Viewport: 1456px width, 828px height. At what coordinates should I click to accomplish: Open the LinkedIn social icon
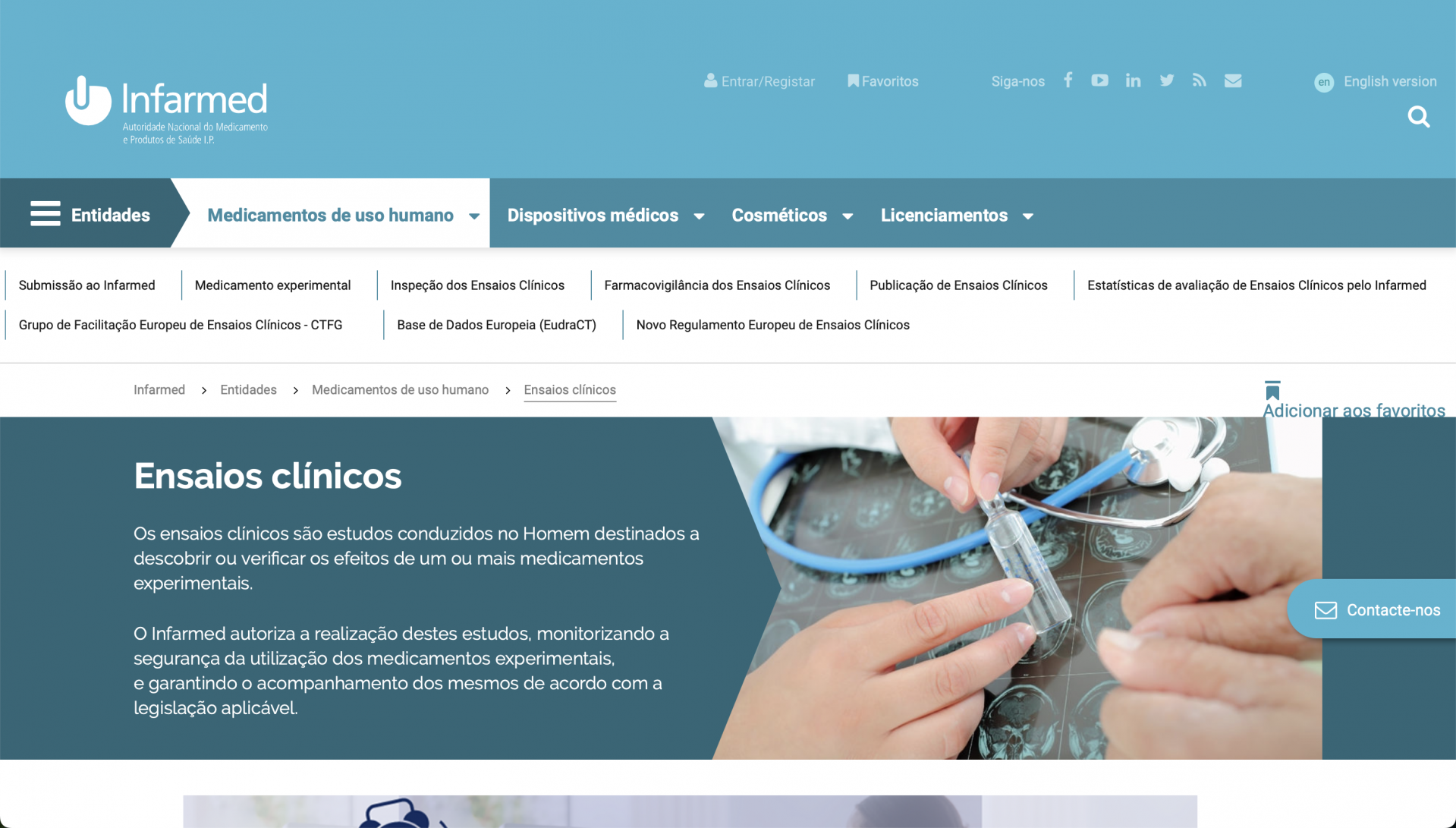point(1133,80)
